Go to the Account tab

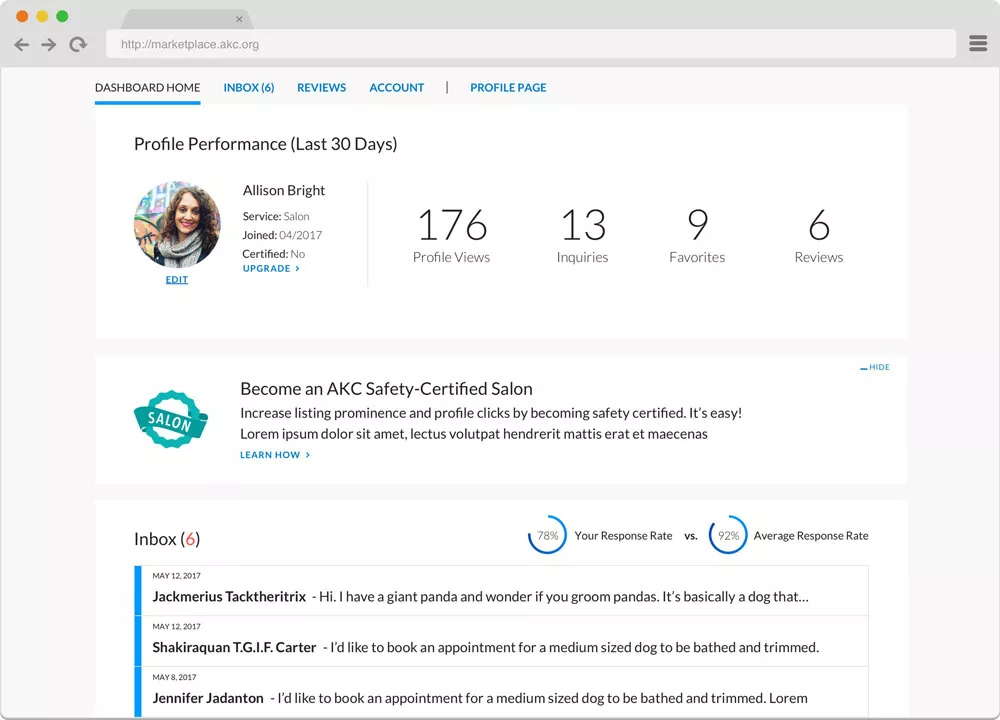(x=396, y=88)
